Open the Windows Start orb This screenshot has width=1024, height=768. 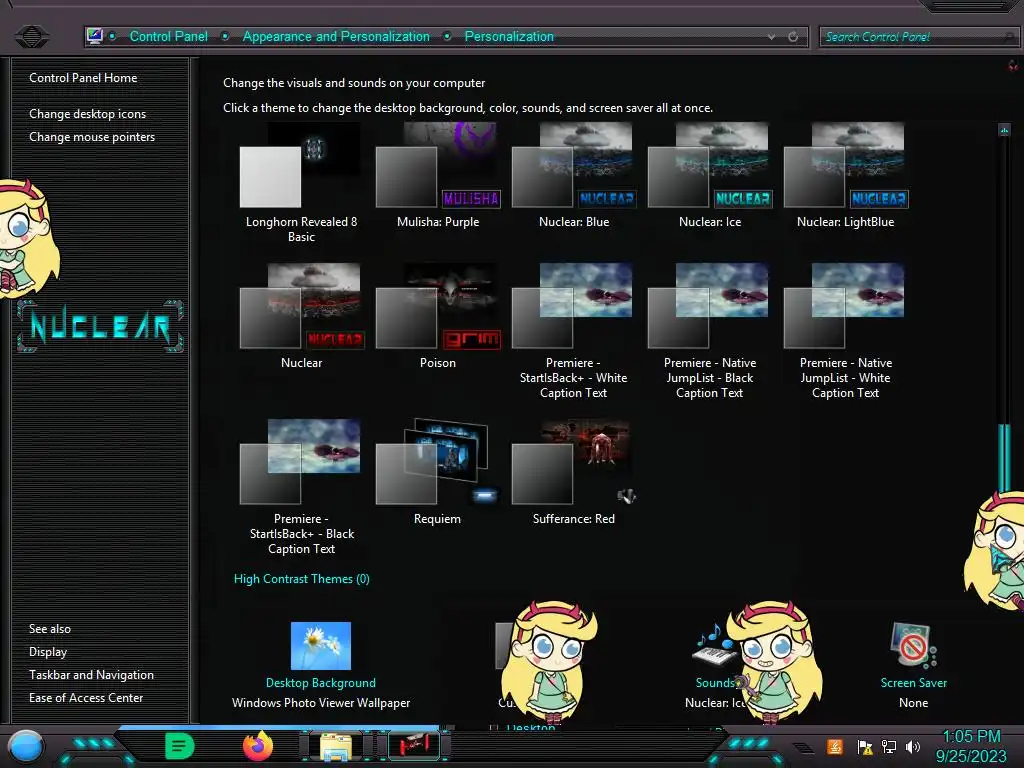click(x=26, y=747)
